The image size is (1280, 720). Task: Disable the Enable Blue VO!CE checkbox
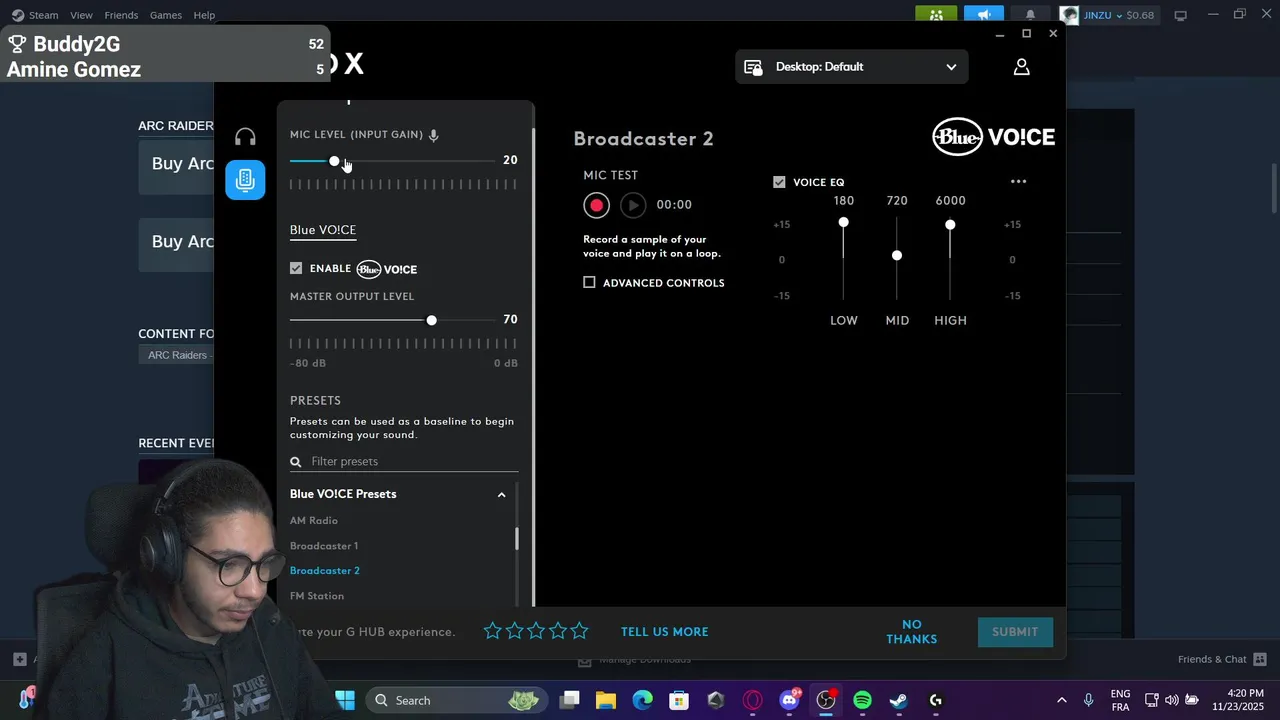pos(296,269)
